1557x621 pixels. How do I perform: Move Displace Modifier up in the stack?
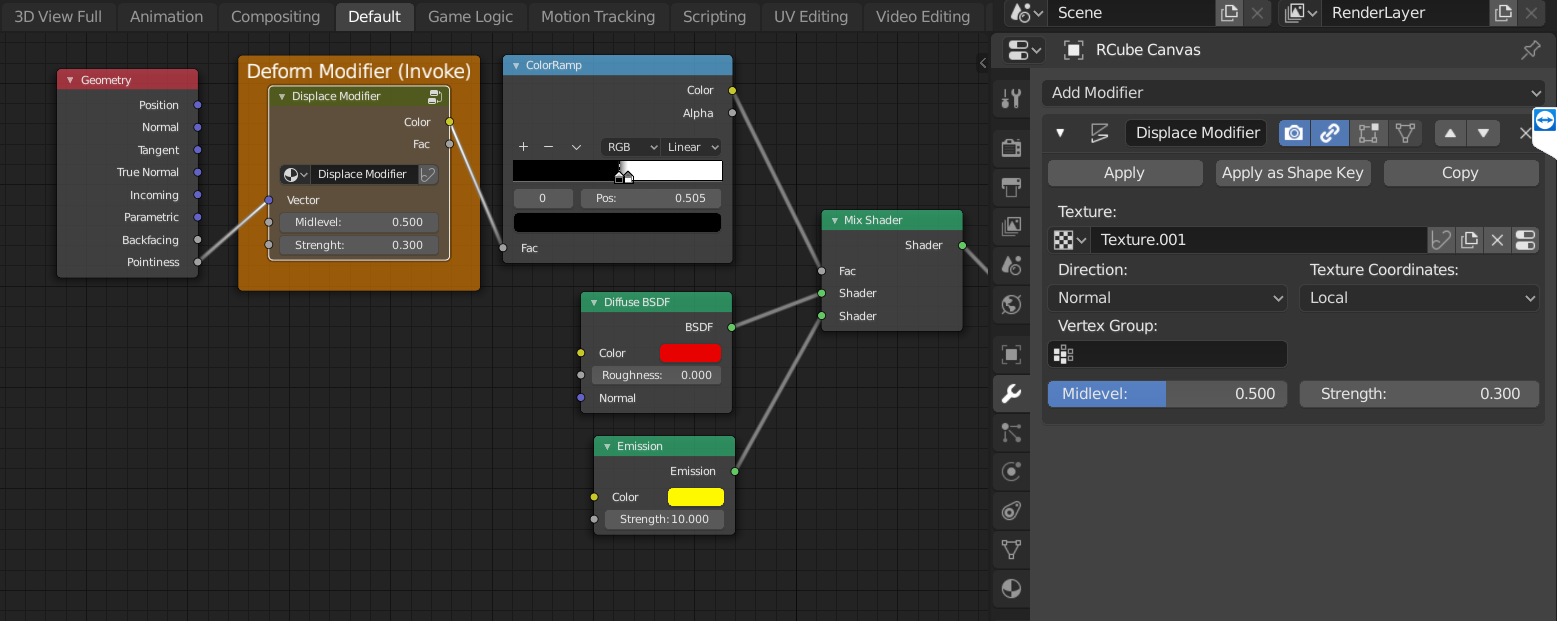click(1450, 133)
